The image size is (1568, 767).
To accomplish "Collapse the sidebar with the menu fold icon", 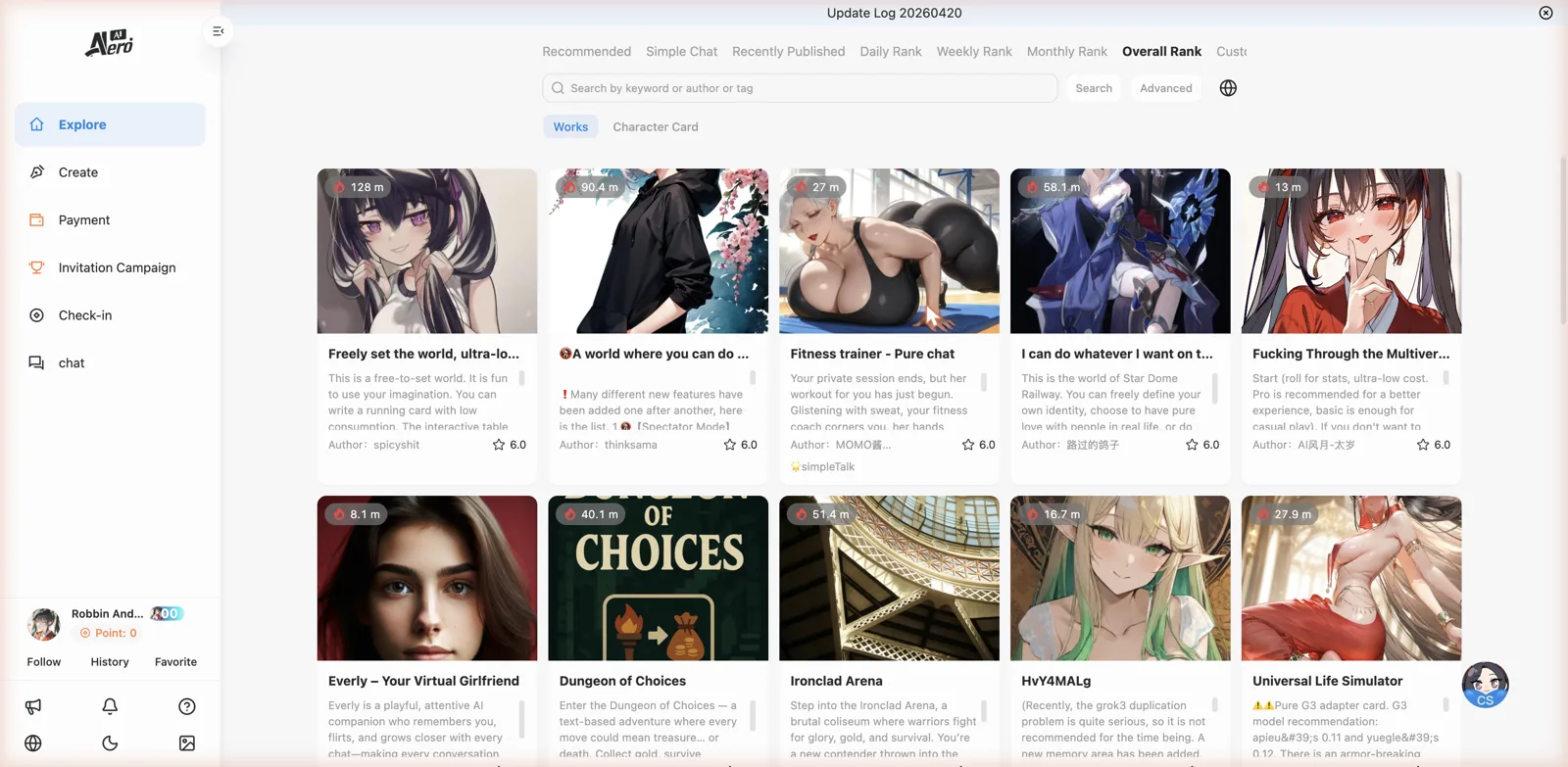I will click(218, 31).
